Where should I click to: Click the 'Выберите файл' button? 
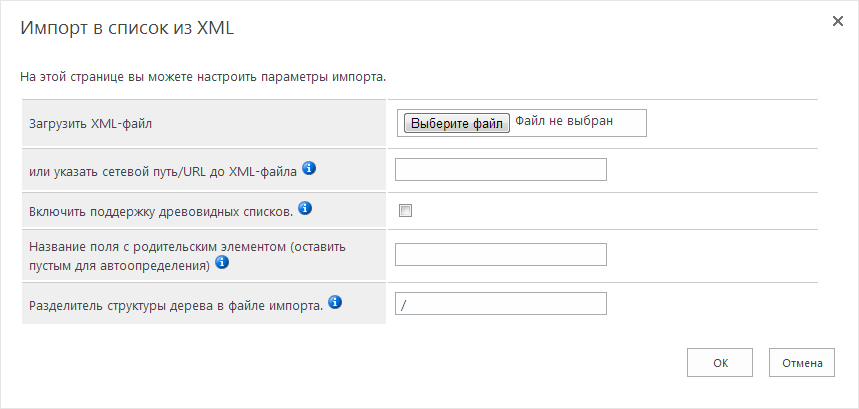pos(456,123)
